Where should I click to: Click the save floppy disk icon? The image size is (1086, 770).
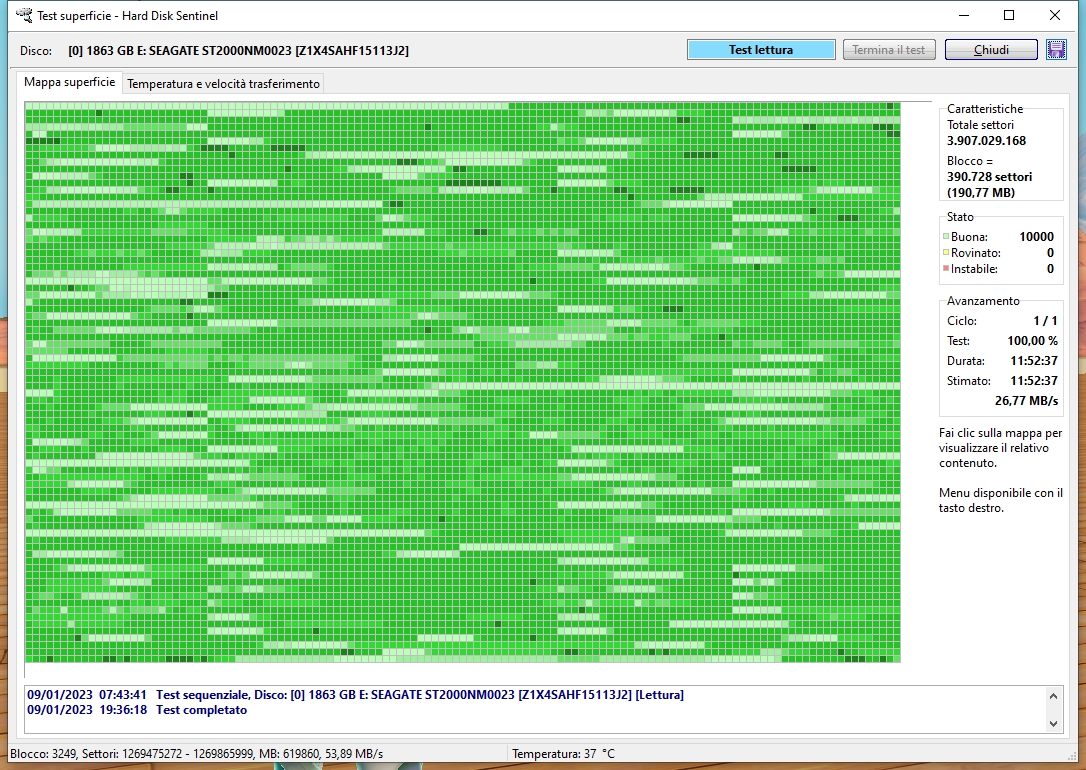[1056, 50]
